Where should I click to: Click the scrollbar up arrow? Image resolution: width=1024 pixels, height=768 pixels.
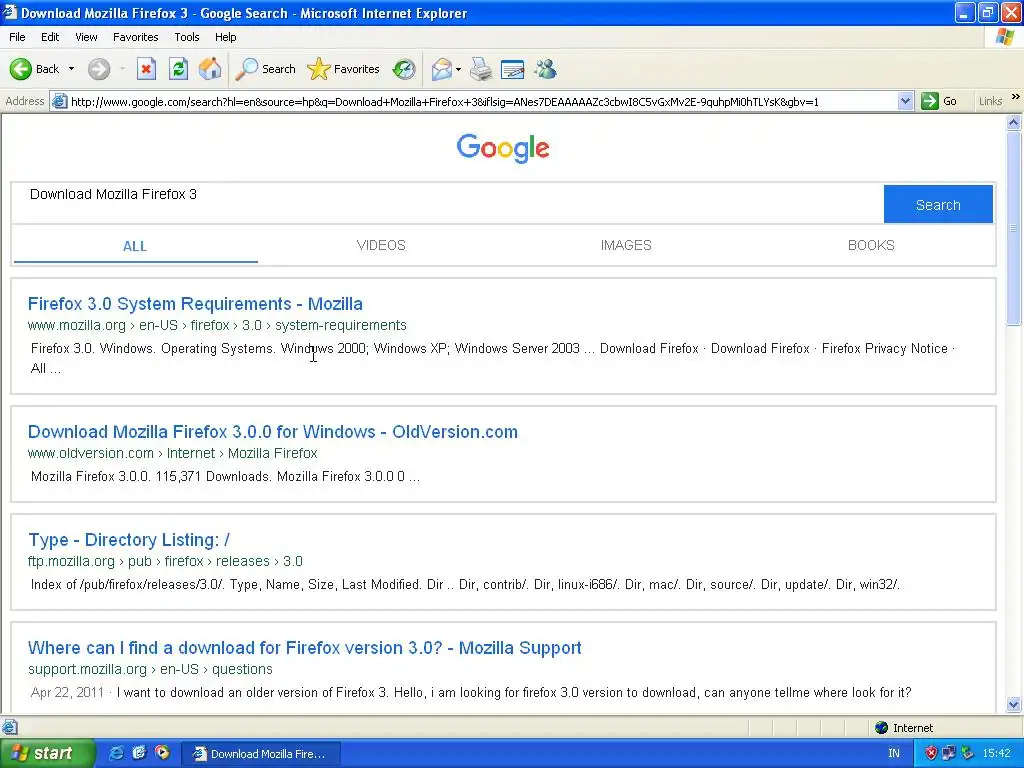[1014, 122]
